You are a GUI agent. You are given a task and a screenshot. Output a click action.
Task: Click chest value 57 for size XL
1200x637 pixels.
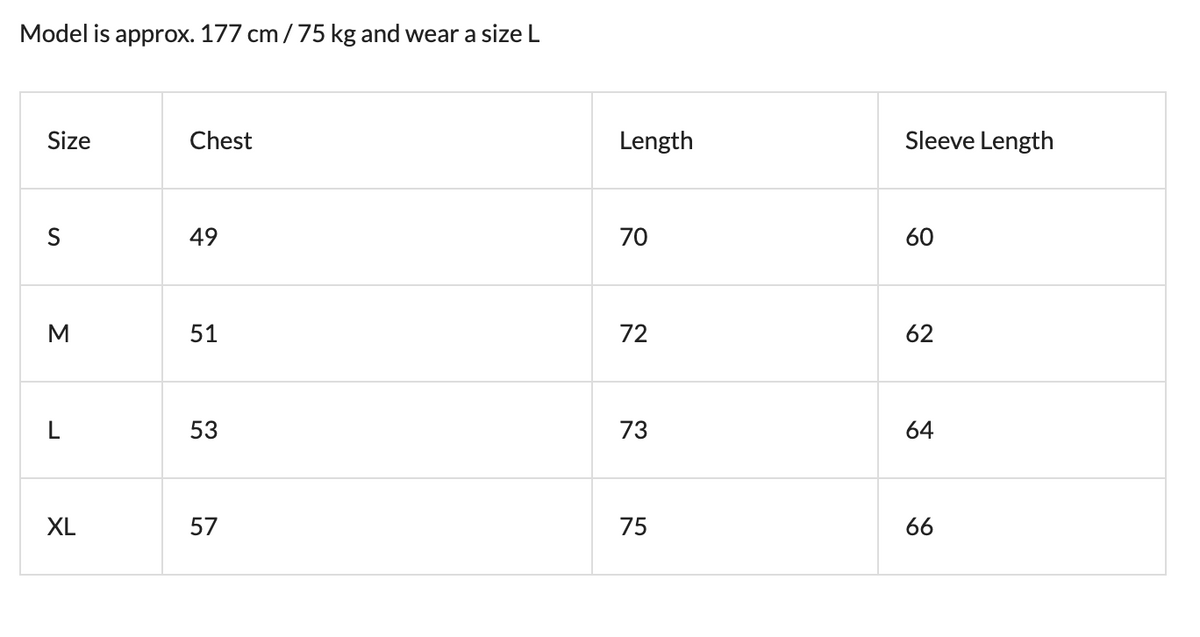coord(204,527)
